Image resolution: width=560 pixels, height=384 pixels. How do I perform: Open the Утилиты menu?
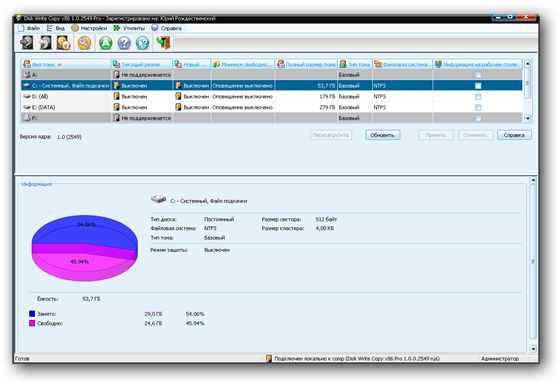(129, 28)
